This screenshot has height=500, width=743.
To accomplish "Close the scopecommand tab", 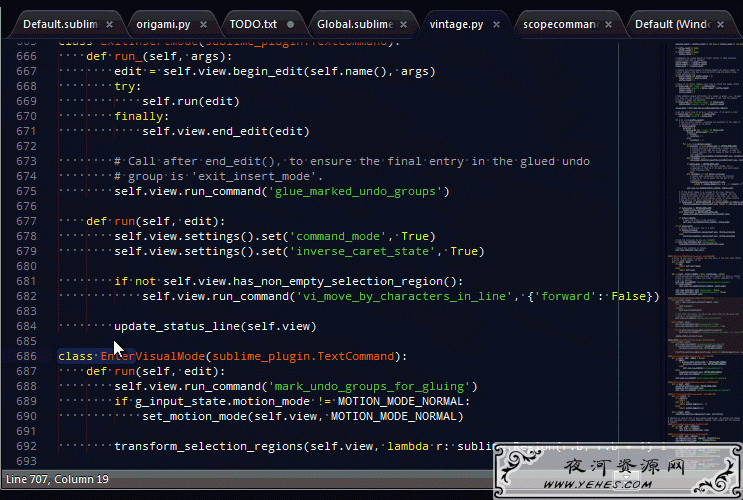I will click(608, 24).
